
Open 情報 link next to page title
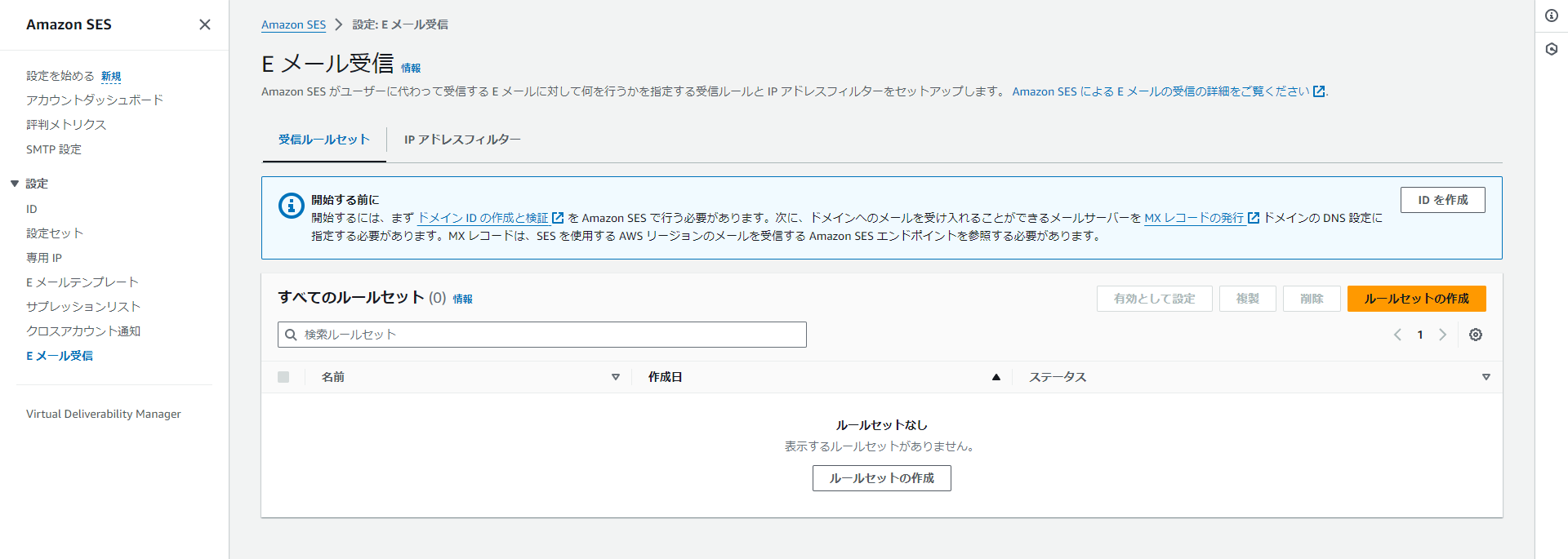(411, 69)
